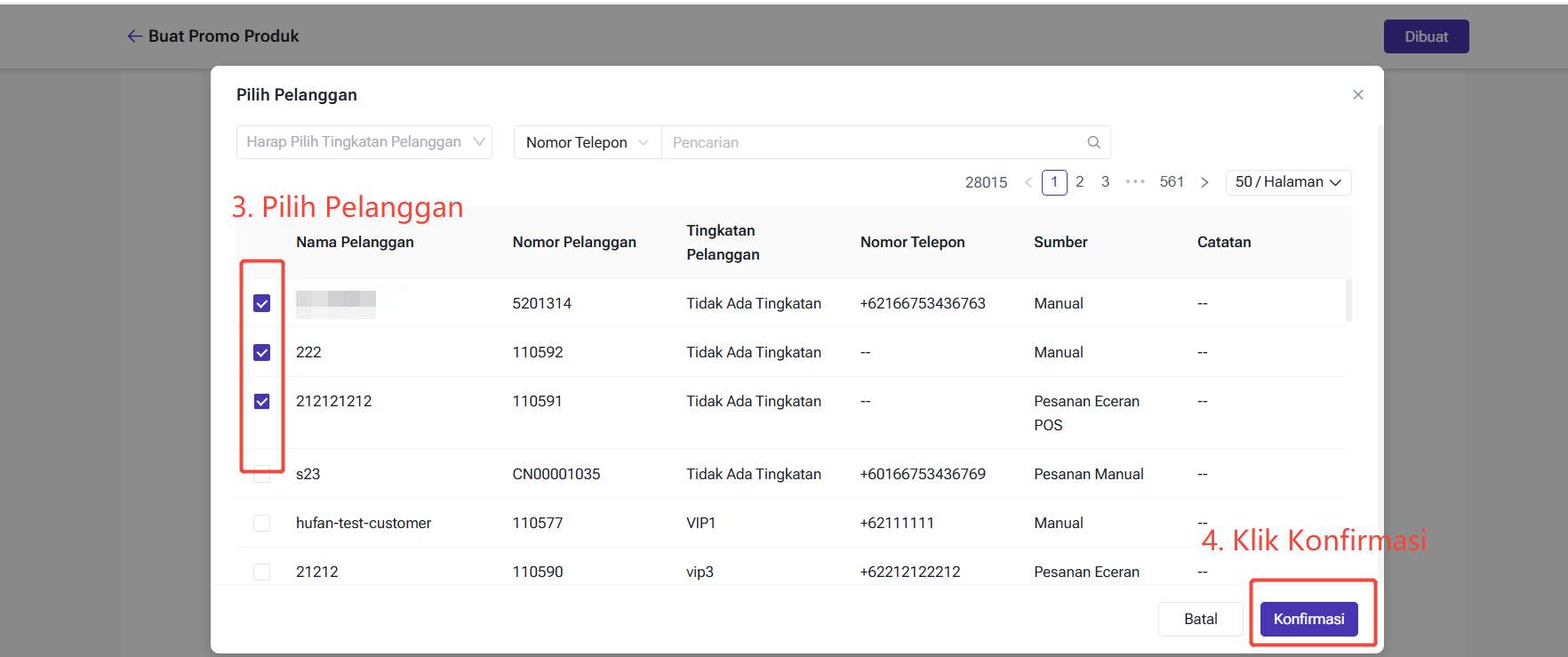The height and width of the screenshot is (657, 1568).
Task: Go to page 2
Action: (1079, 182)
